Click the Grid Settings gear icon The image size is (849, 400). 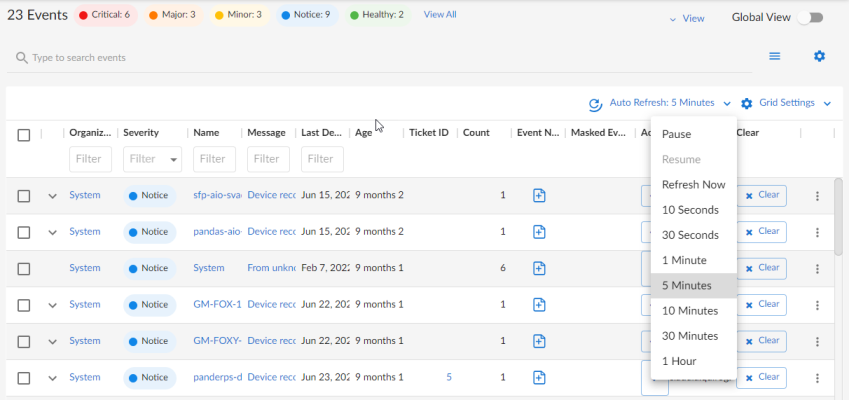point(747,103)
